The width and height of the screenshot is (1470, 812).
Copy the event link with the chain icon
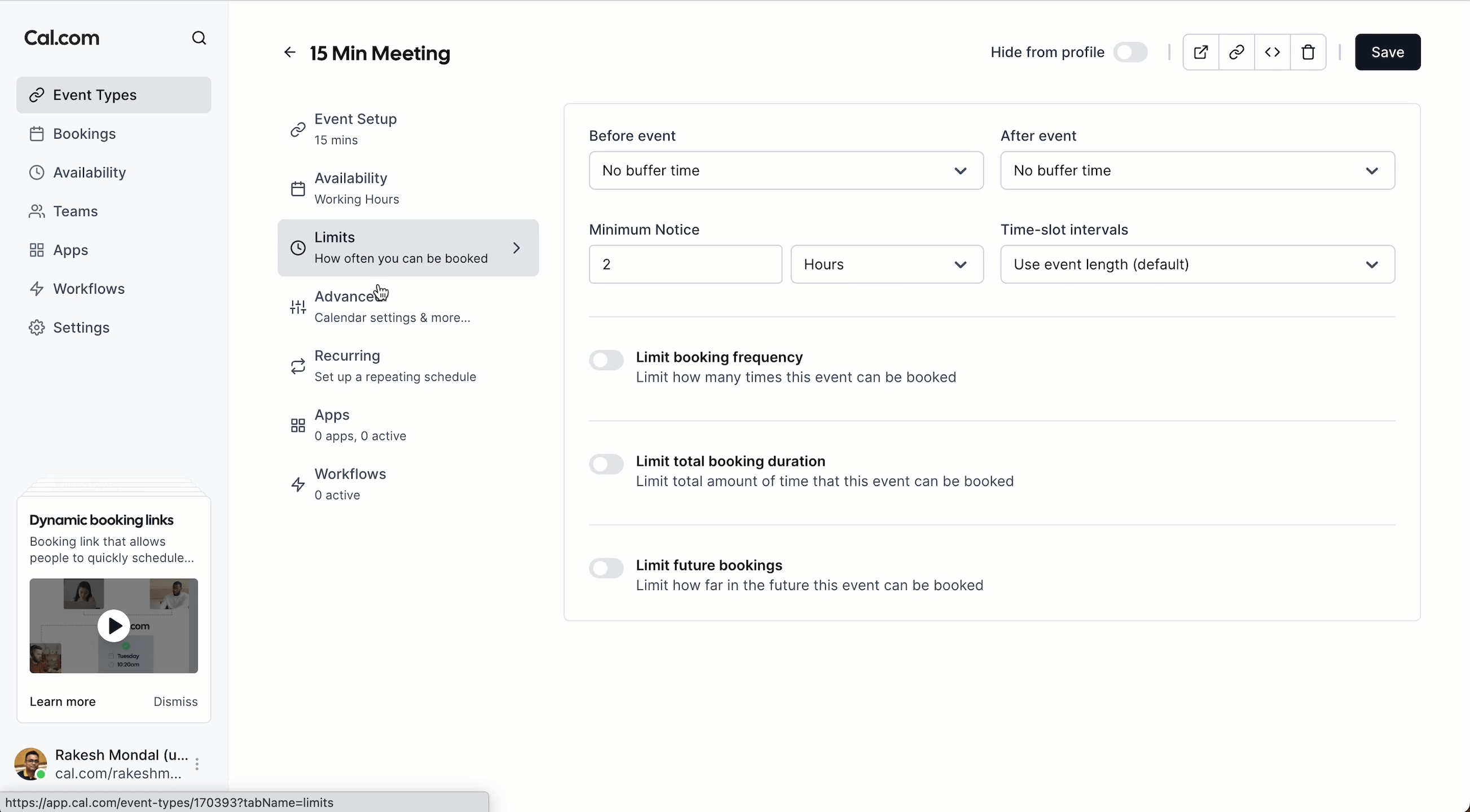1236,52
